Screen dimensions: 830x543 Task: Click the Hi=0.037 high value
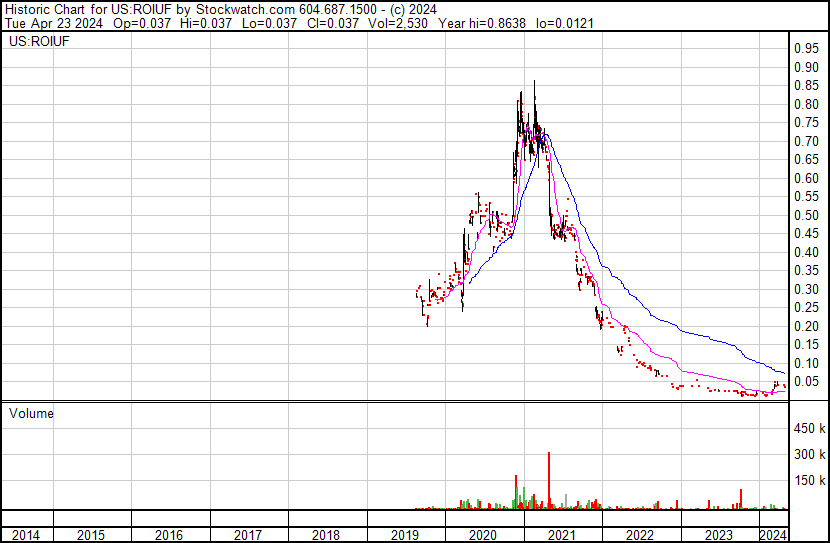(x=206, y=23)
